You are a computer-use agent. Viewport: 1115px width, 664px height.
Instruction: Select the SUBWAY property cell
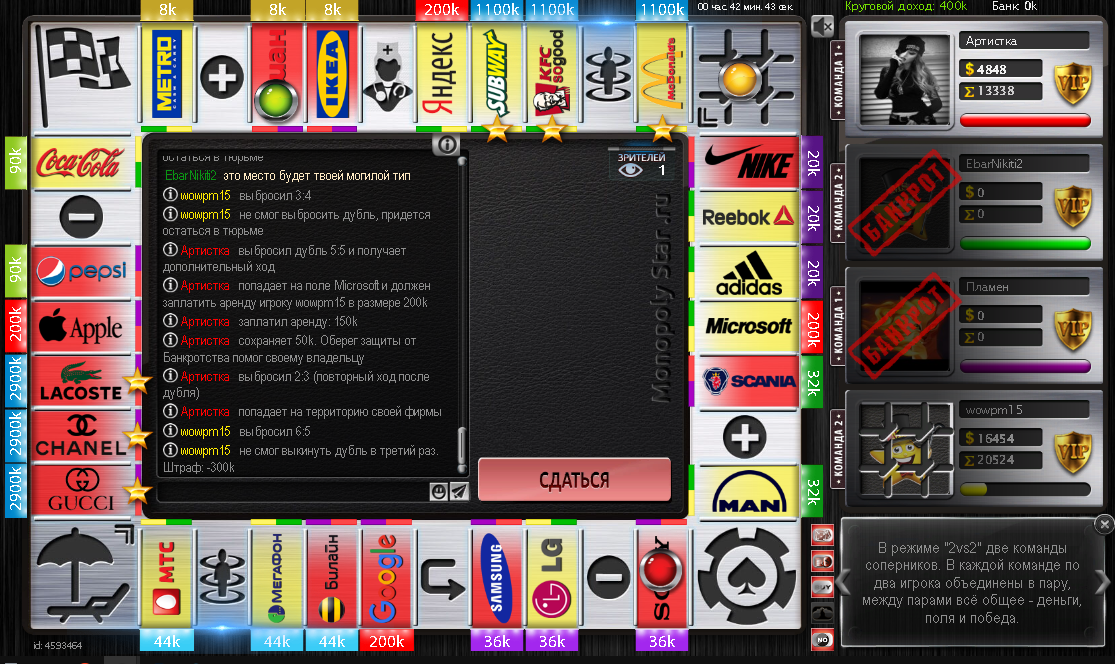[x=497, y=76]
